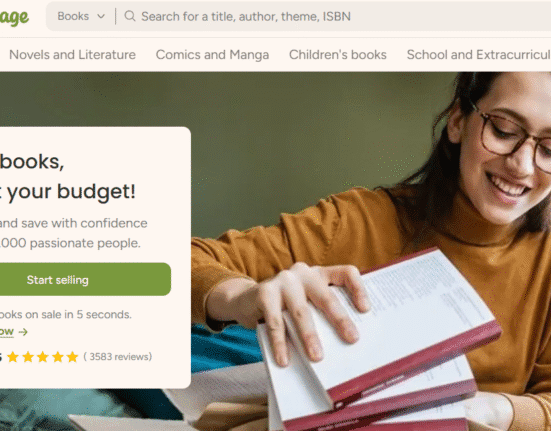The height and width of the screenshot is (431, 551).
Task: Open School and Extracurricular category
Action: (479, 54)
